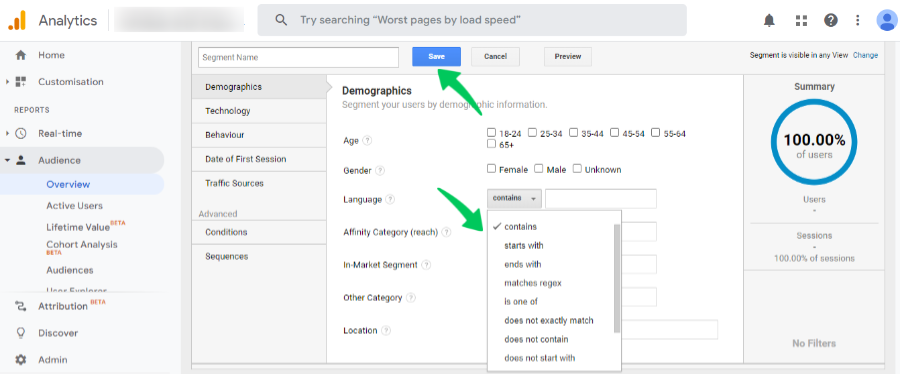The height and width of the screenshot is (375, 900).
Task: Click the Customisation dashboard icon
Action: (x=21, y=82)
